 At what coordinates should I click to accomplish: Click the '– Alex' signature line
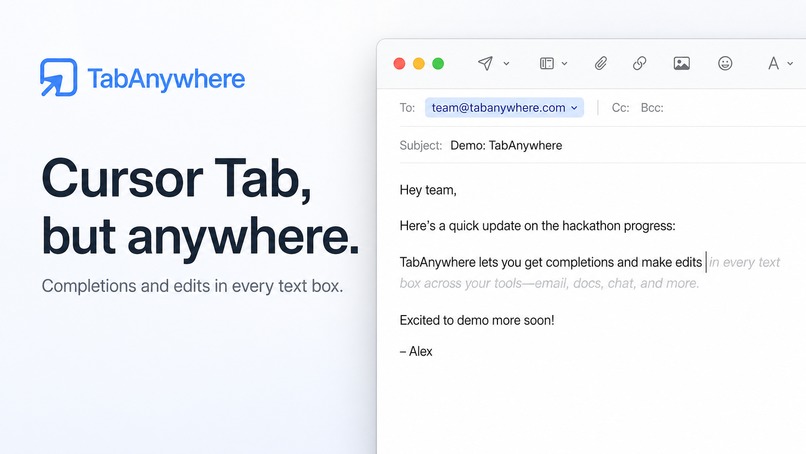pos(416,351)
